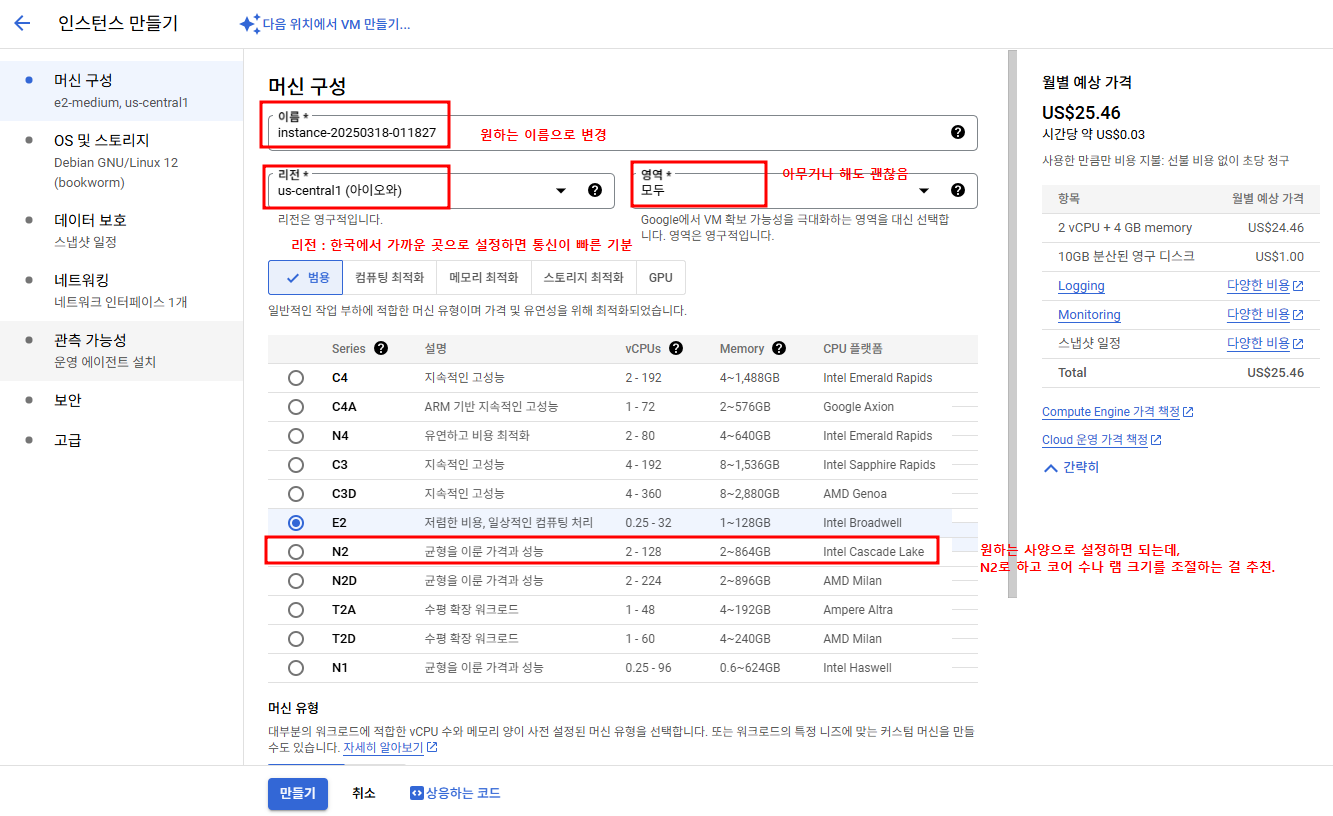Click external link icon in 스냅샷 일정 row
The height and width of the screenshot is (816, 1333).
[x=1298, y=344]
